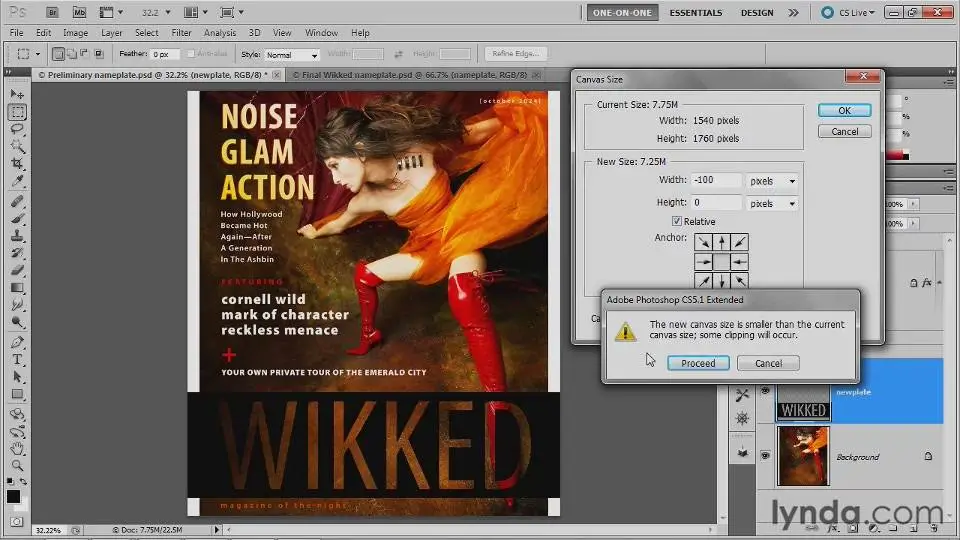Cancel the clipping warning dialog
Image resolution: width=960 pixels, height=540 pixels.
(768, 363)
